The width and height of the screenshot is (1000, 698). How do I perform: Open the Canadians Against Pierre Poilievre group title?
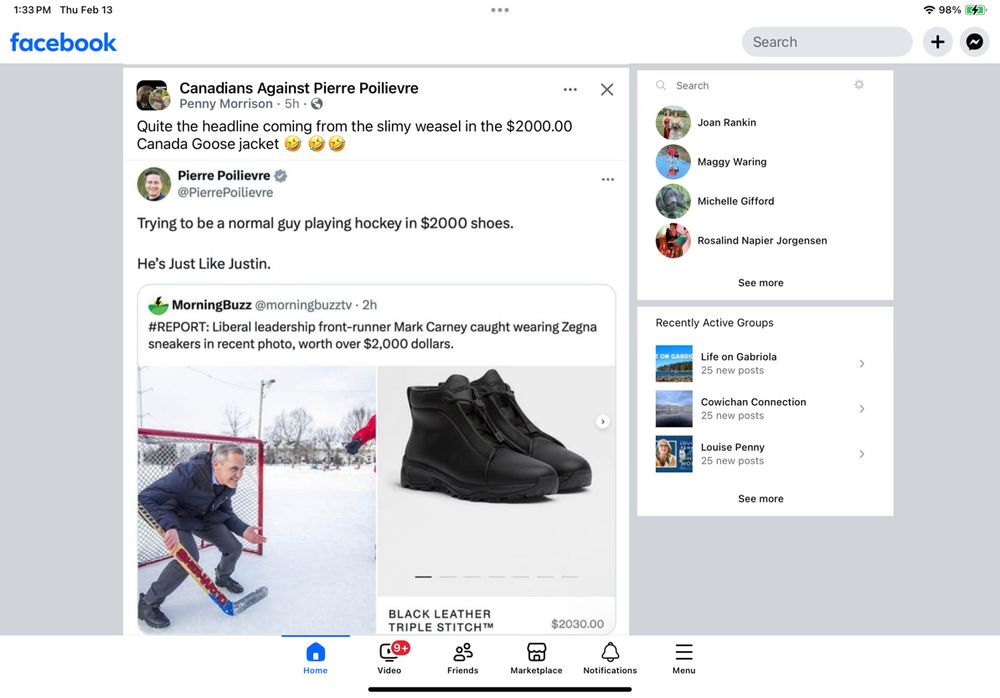(298, 88)
